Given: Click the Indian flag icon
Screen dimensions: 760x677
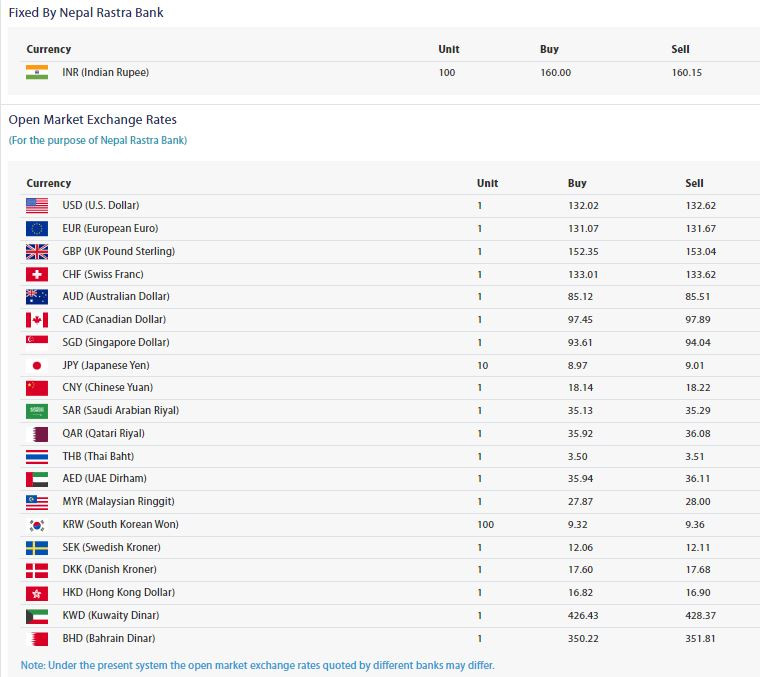Looking at the screenshot, I should point(37,72).
